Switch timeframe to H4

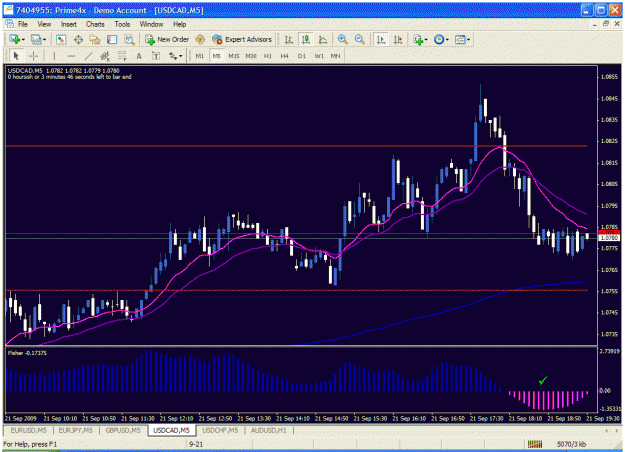(x=284, y=56)
